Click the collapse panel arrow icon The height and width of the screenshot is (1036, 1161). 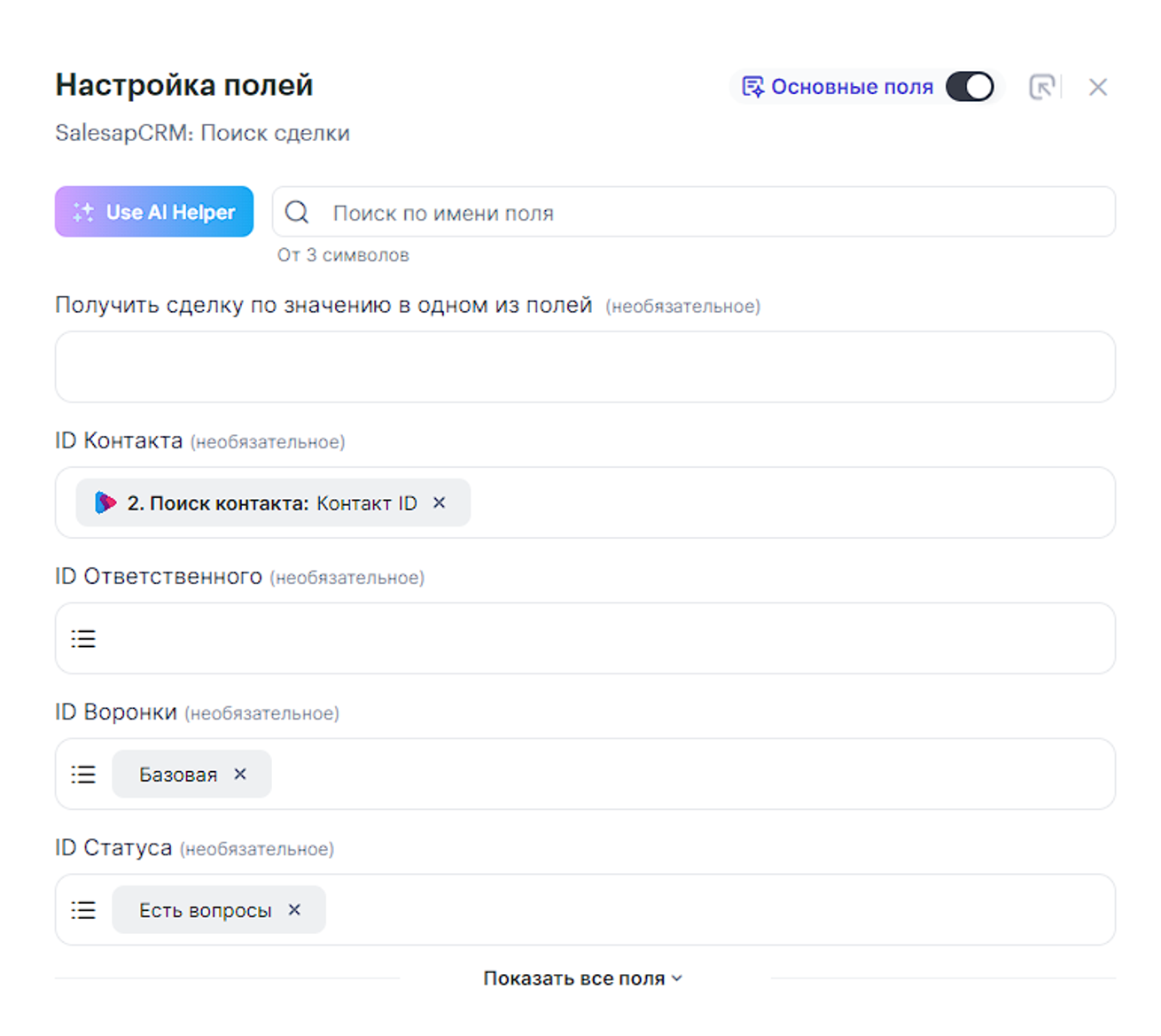[x=1041, y=87]
